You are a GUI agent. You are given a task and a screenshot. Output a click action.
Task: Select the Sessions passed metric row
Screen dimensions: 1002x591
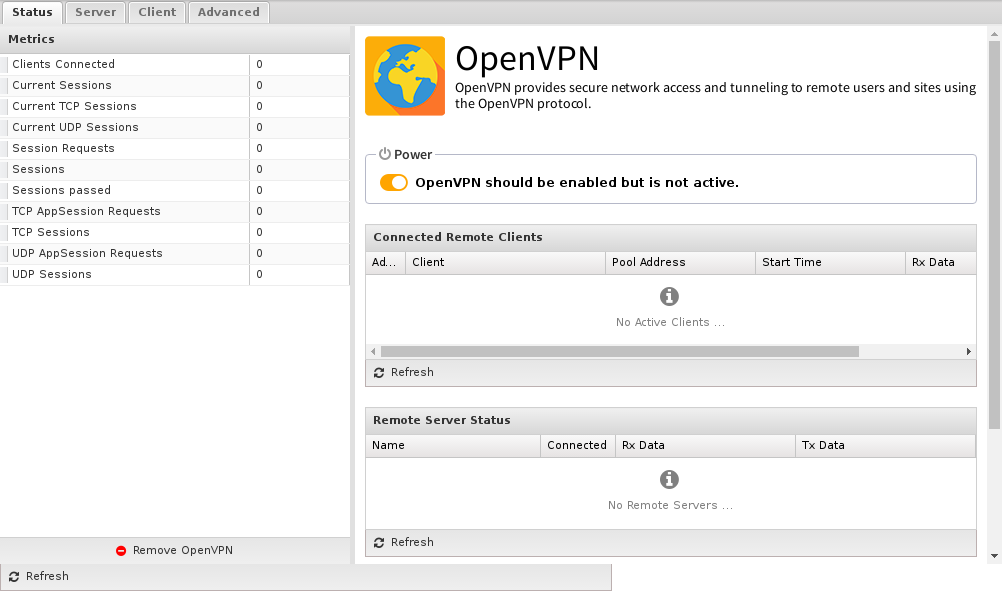(175, 191)
